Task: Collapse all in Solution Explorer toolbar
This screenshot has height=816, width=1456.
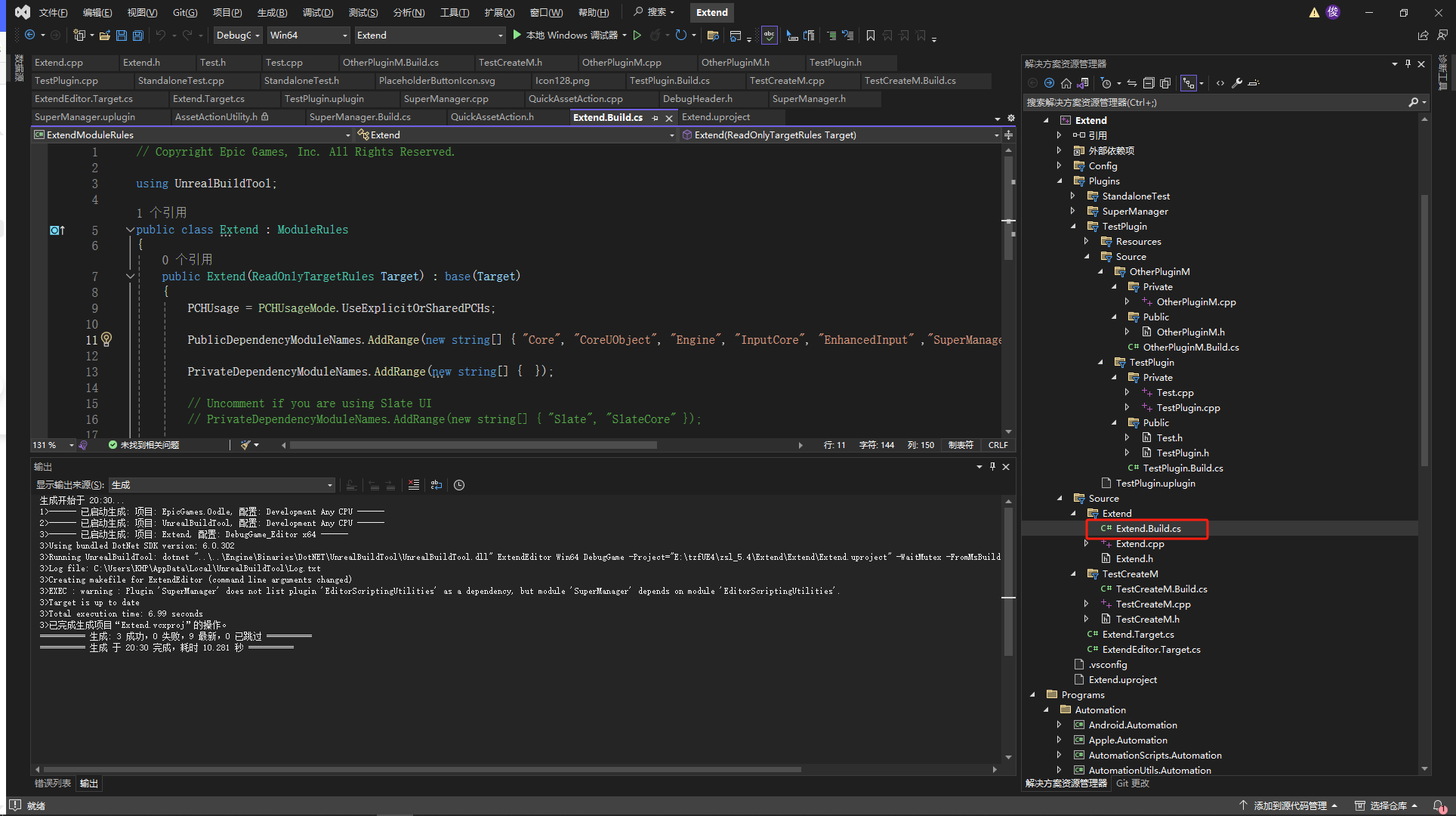Action: click(x=1149, y=83)
